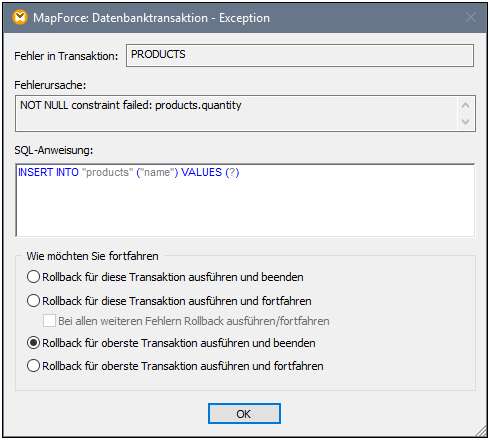490x440 pixels.
Task: Select 'Rollback für diese Transaktion ausführen und fortfahren'
Action: (x=169, y=301)
